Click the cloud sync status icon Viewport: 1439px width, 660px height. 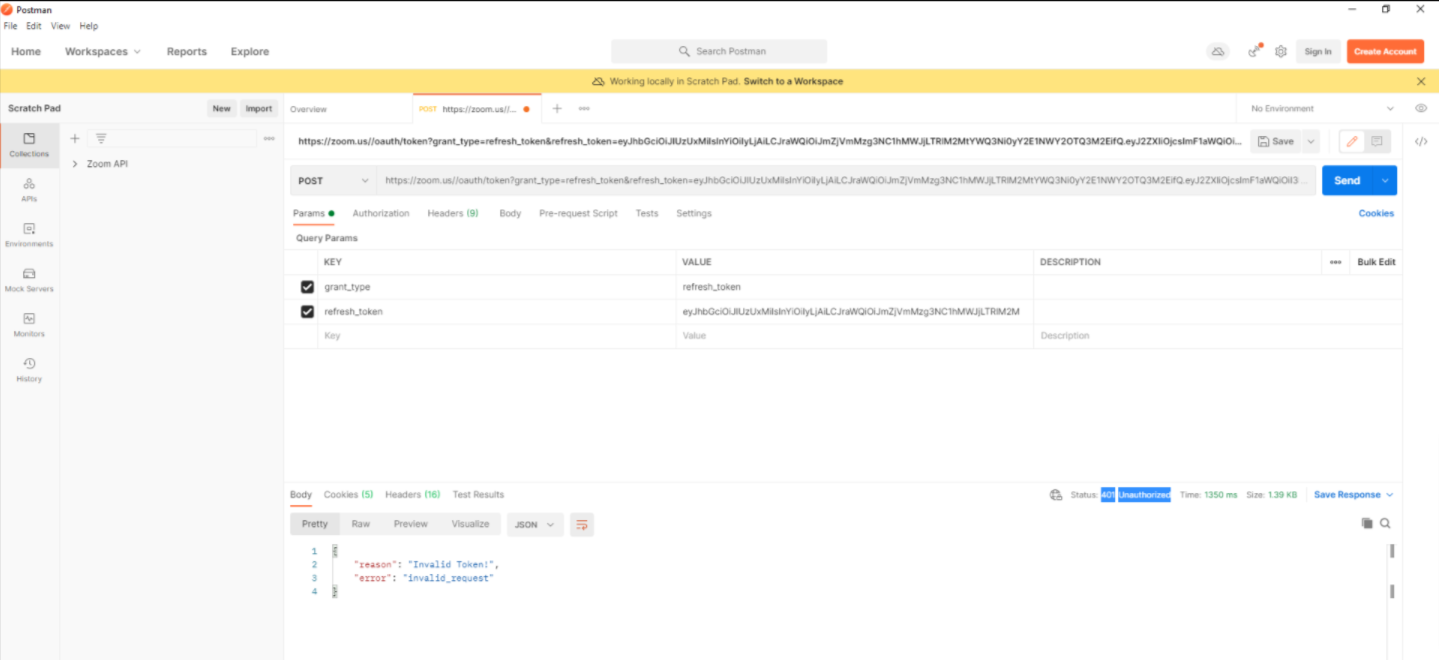point(1218,51)
